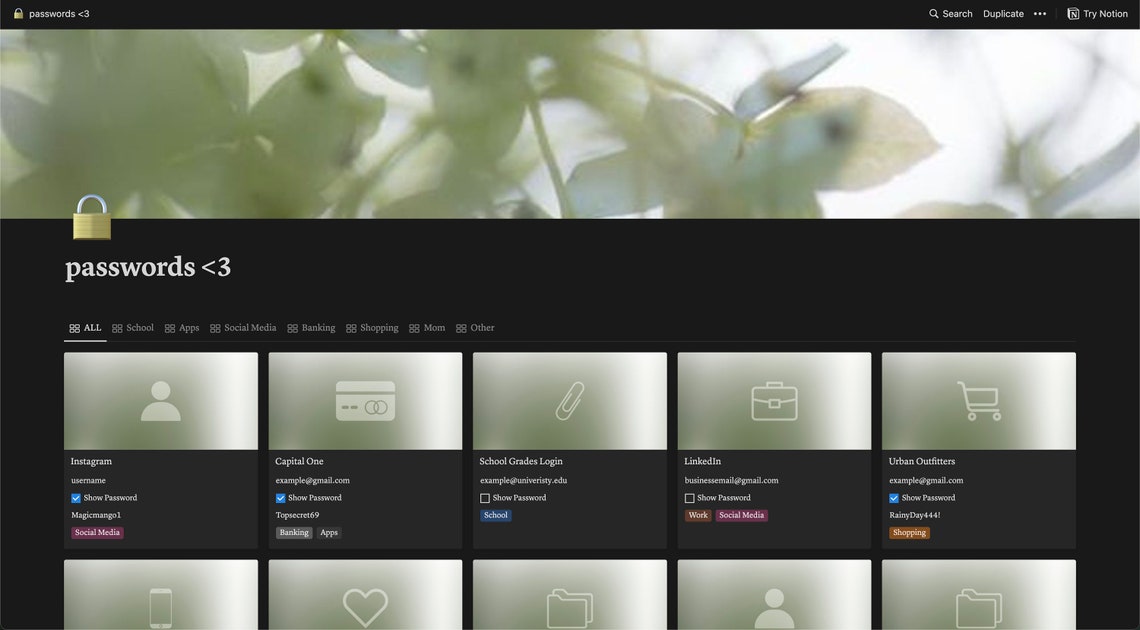Open the ••• options menu in the top bar
Viewport: 1140px width, 630px height.
tap(1040, 12)
